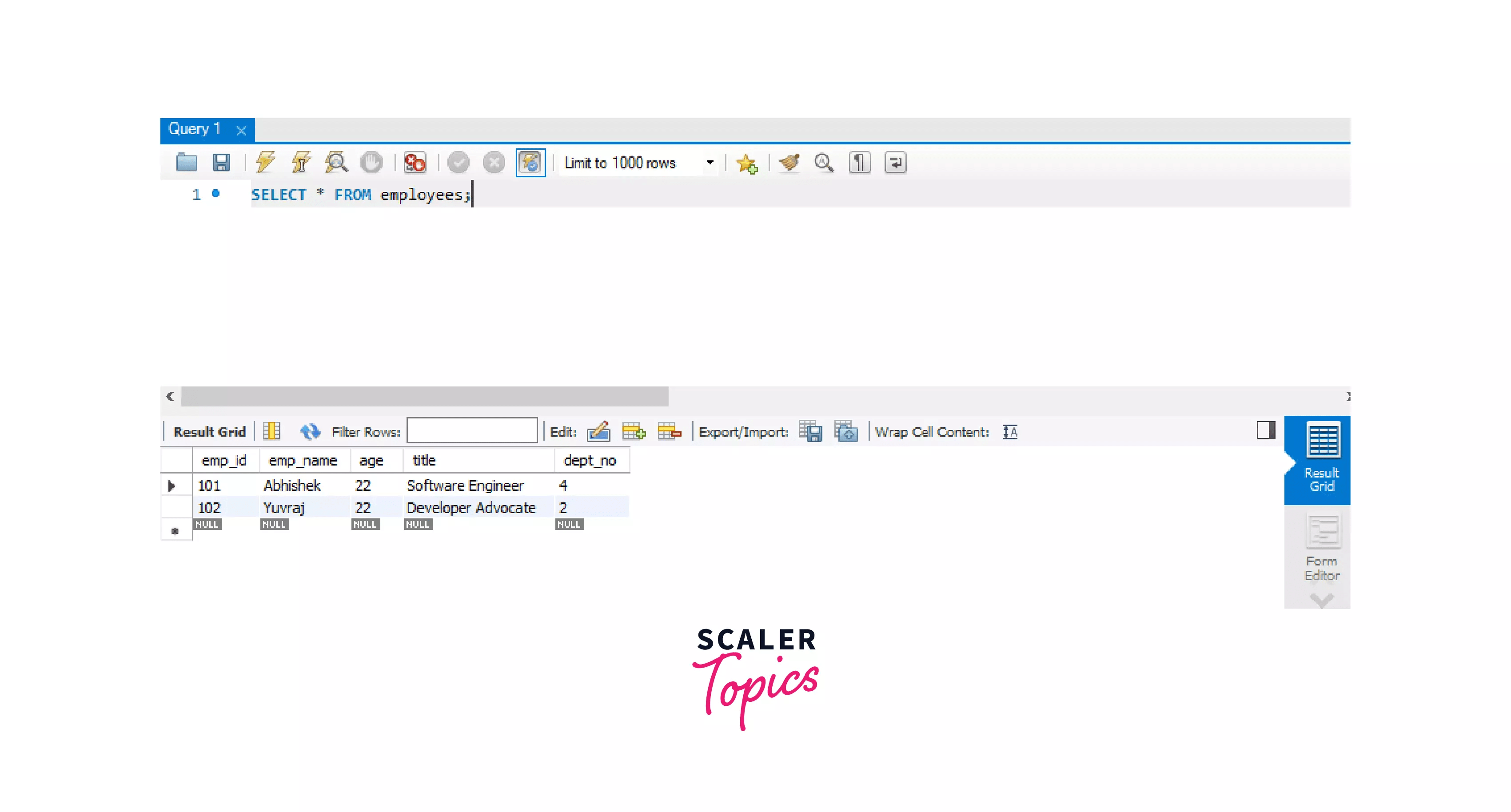This screenshot has height=812, width=1511.
Task: Expand the Form Editor chevron arrow
Action: 1322,601
